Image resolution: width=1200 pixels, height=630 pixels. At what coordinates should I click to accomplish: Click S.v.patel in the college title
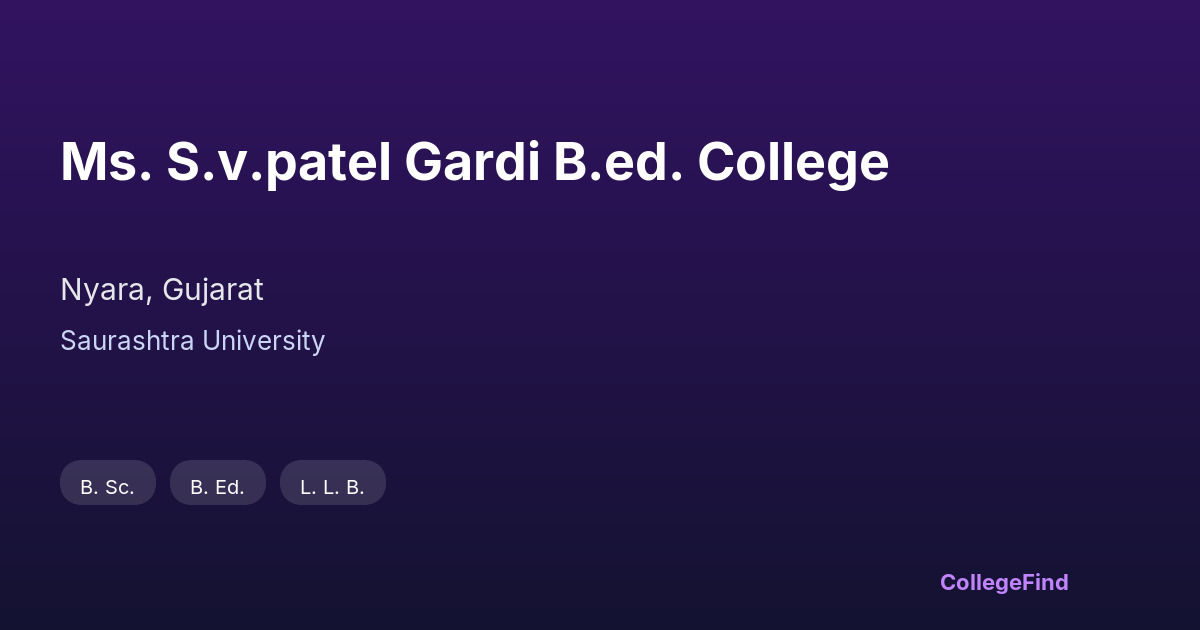click(x=279, y=162)
